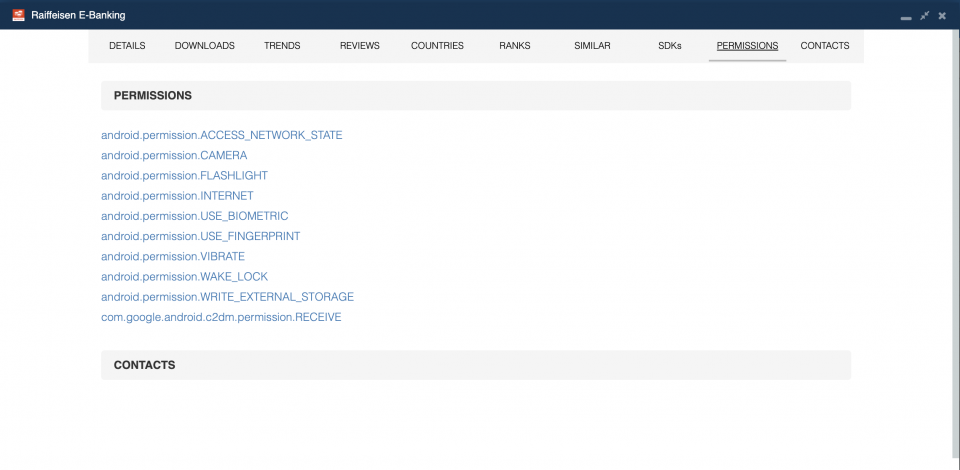Click the PERMISSIONS section header

tap(476, 95)
